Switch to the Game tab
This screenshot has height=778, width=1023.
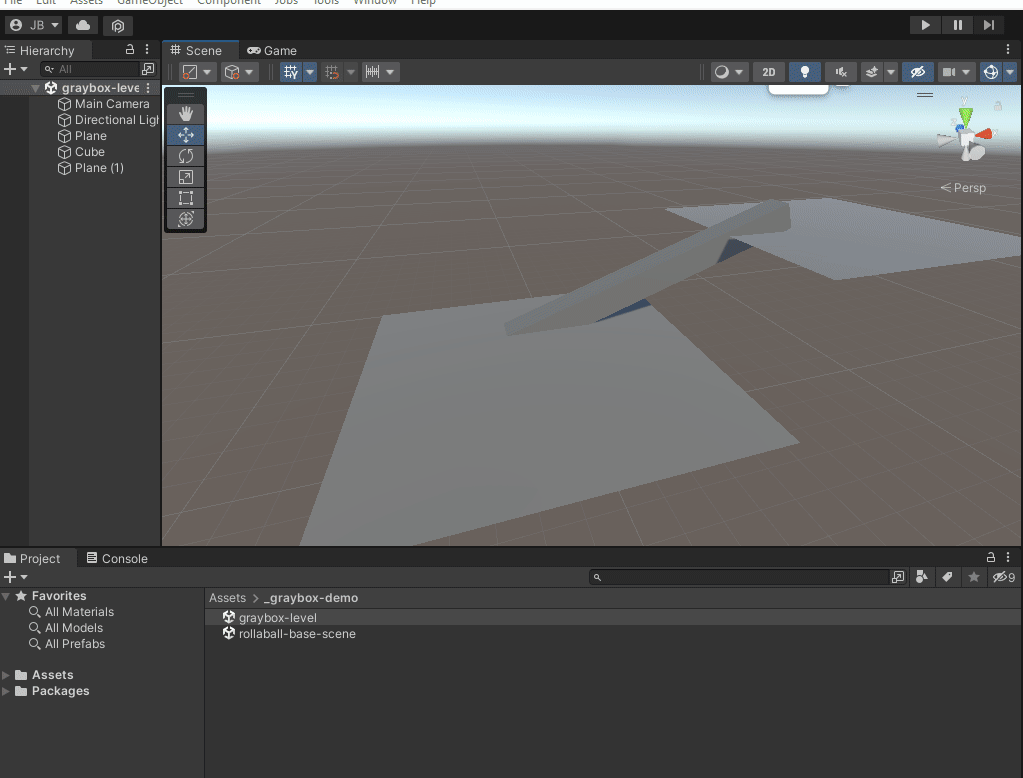coord(272,50)
